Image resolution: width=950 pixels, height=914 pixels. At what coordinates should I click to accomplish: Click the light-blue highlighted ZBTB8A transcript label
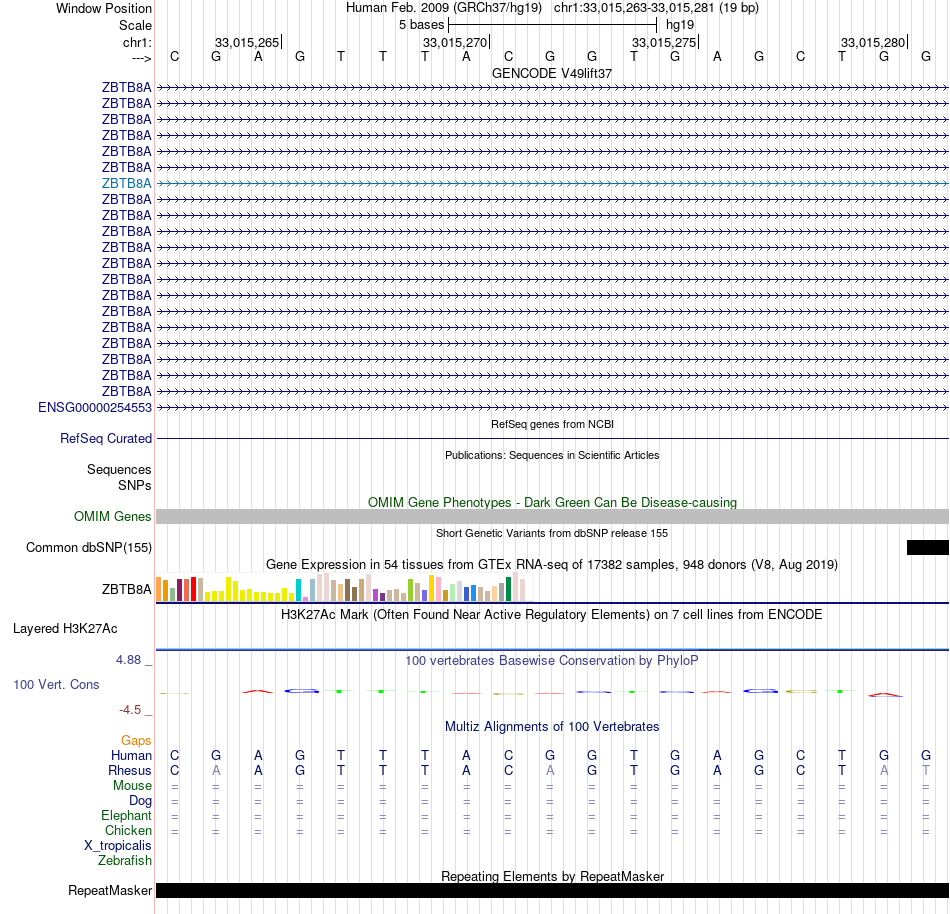coord(126,184)
